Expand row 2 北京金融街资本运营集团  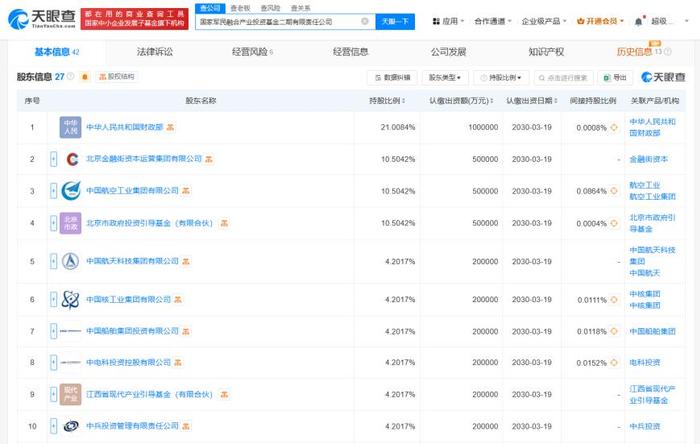pos(54,159)
